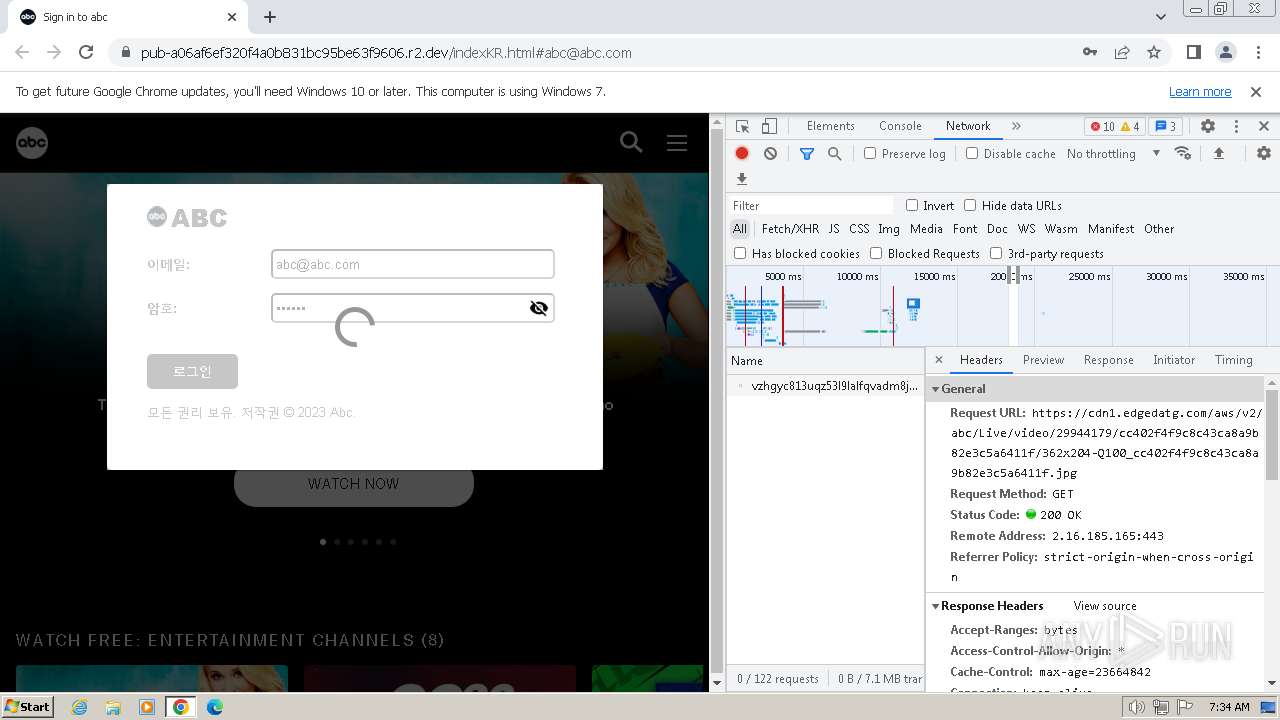Image resolution: width=1280 pixels, height=720 pixels.
Task: Open the Timing tab
Action: [x=1233, y=360]
